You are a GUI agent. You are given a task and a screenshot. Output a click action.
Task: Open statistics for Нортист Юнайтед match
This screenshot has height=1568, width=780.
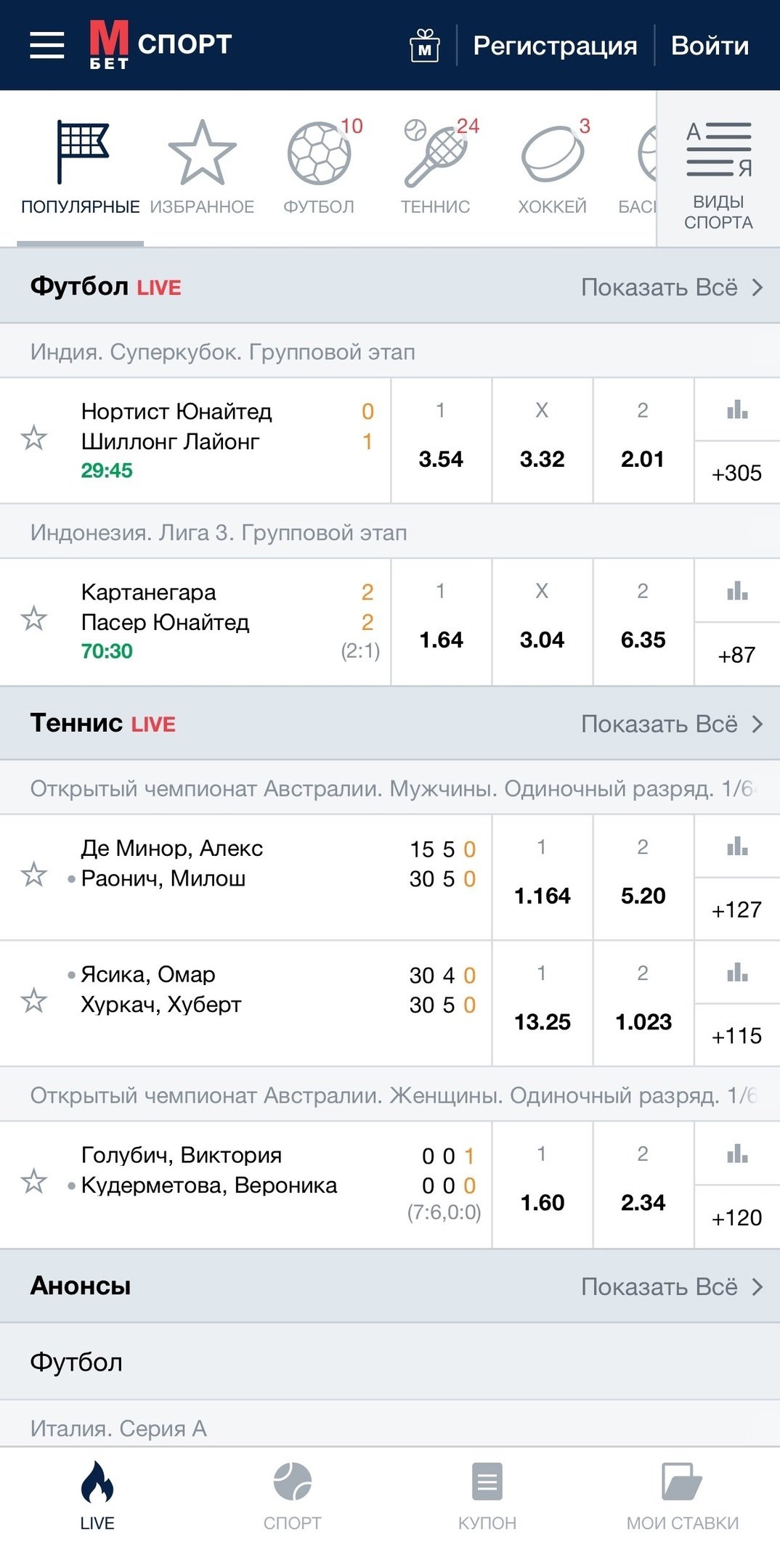[x=737, y=410]
